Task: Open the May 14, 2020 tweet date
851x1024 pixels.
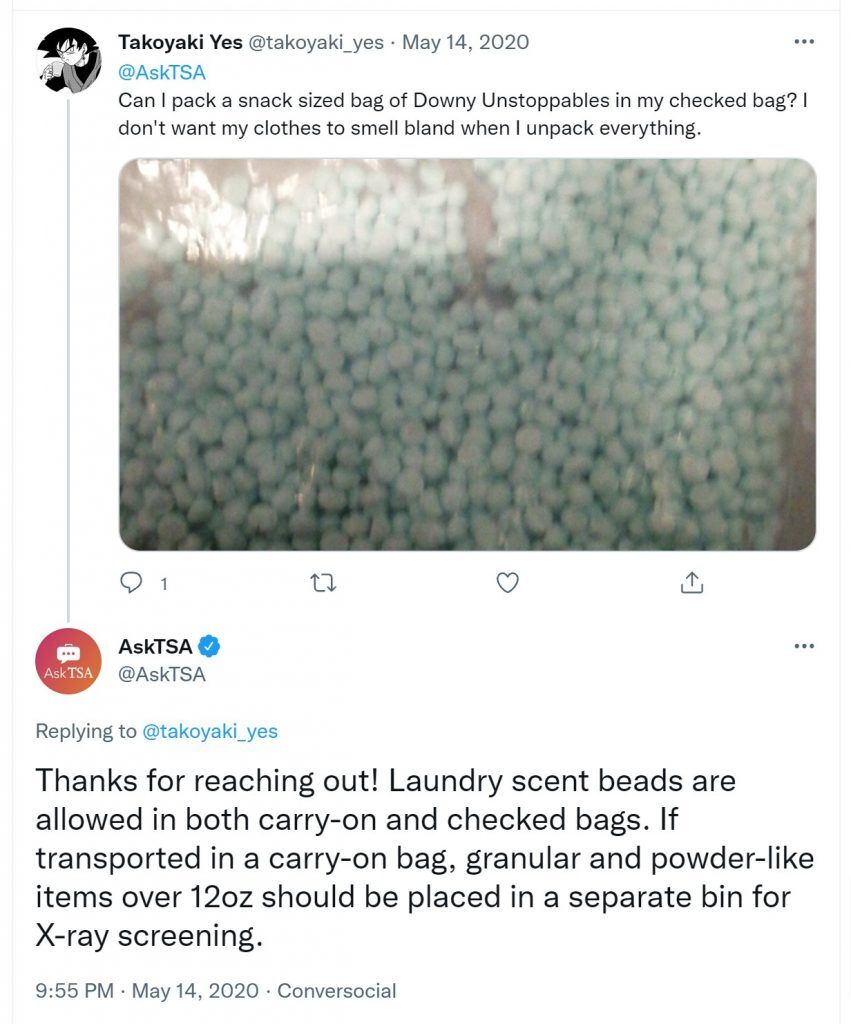Action: coord(465,42)
